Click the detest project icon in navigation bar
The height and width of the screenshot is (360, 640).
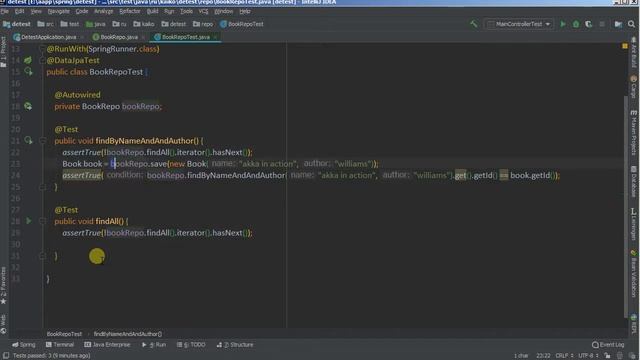[6, 24]
